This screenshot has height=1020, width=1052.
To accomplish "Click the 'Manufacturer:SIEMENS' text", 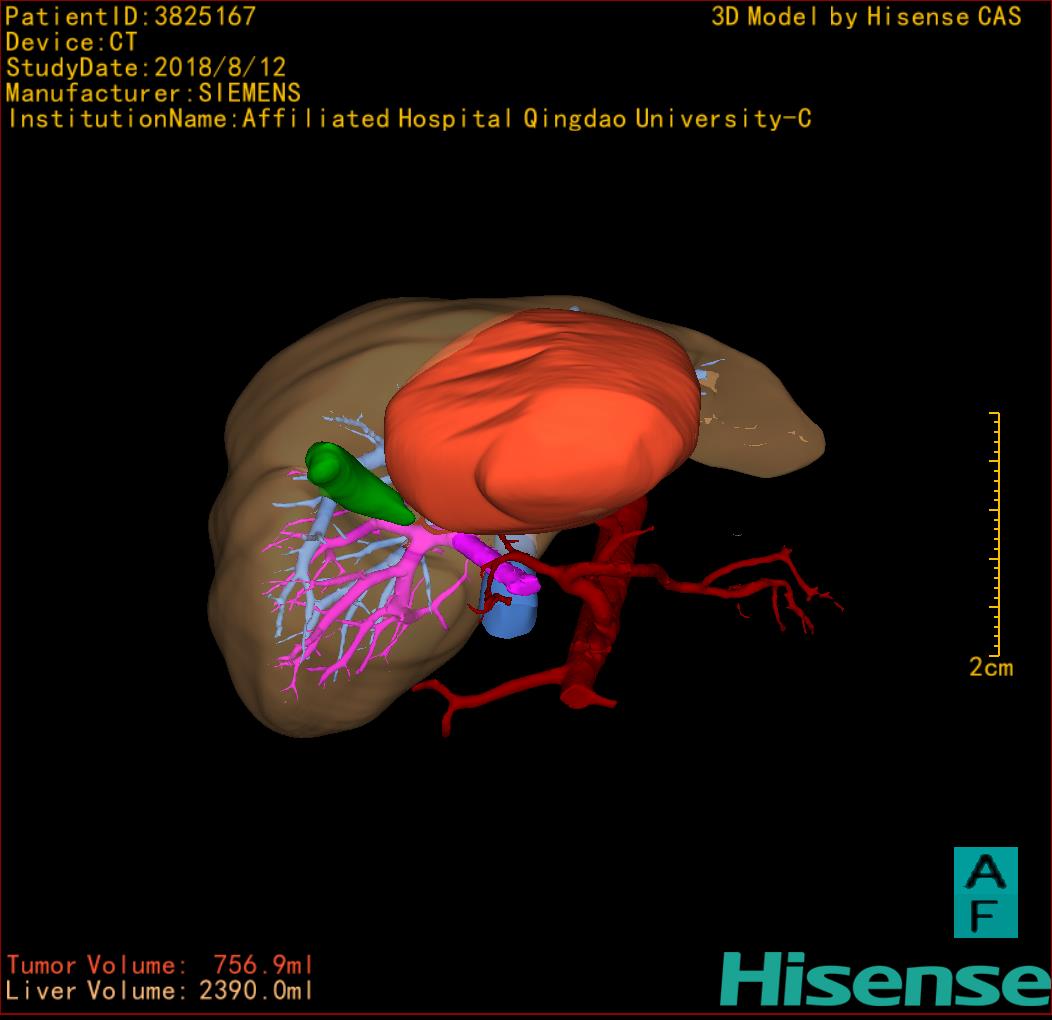I will point(153,93).
